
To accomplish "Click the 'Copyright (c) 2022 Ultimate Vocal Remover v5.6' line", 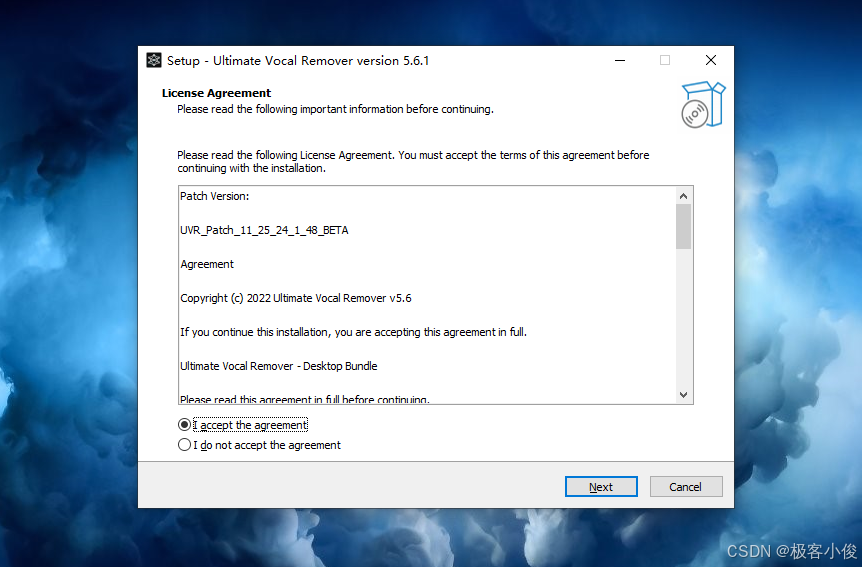I will [296, 299].
